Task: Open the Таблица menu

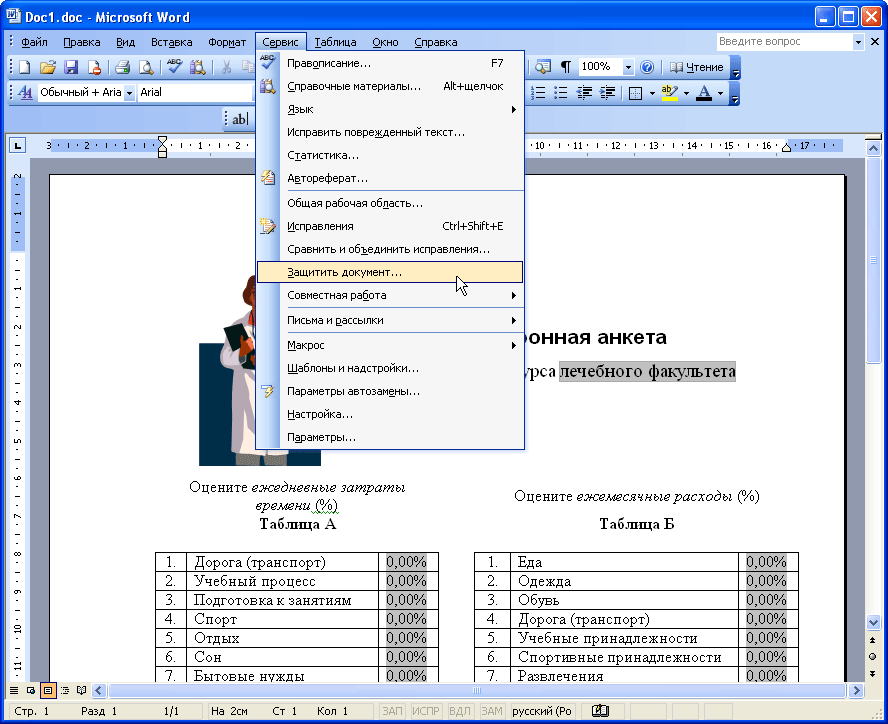Action: pos(335,42)
